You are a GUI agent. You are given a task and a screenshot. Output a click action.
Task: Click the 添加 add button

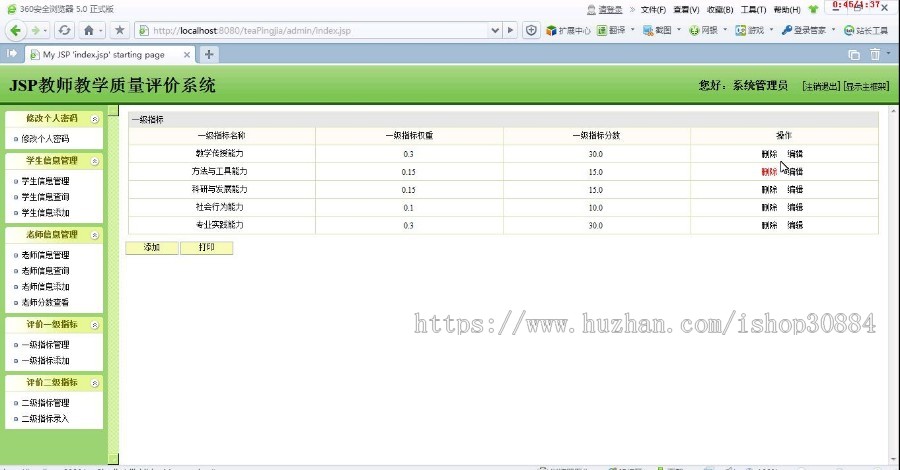[x=152, y=247]
